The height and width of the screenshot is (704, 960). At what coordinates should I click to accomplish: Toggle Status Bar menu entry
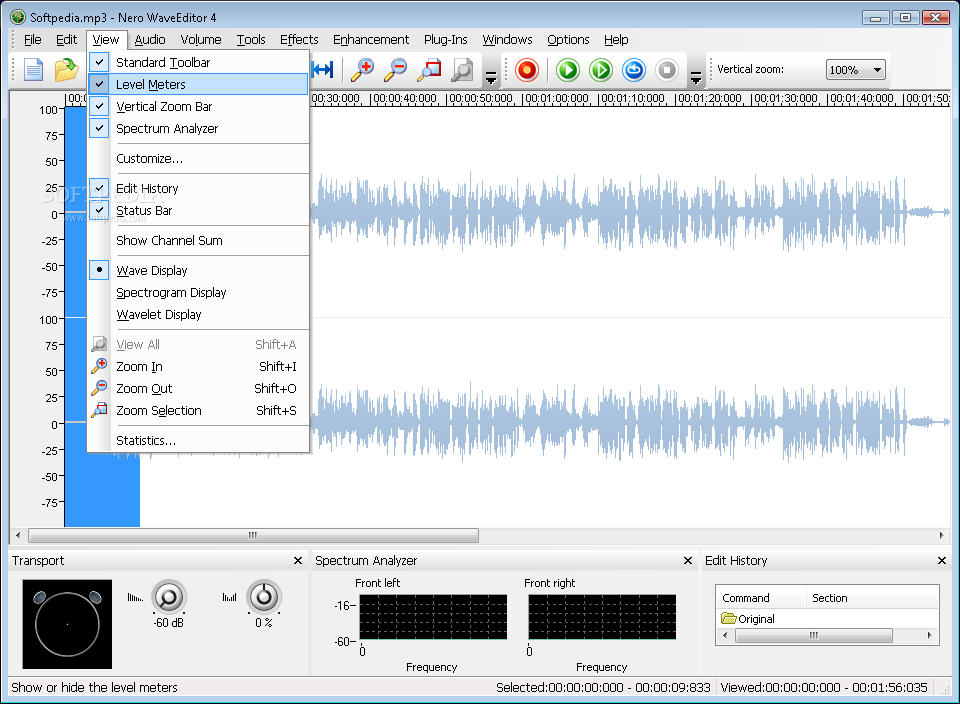pyautogui.click(x=198, y=211)
